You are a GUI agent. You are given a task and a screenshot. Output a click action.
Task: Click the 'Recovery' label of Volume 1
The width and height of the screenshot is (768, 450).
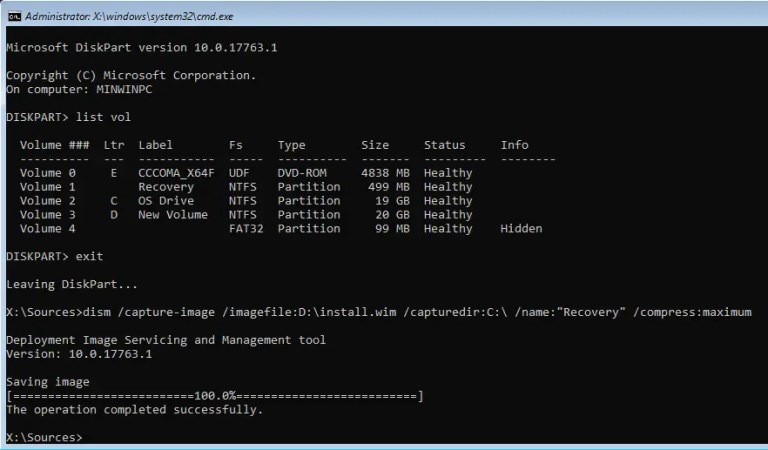point(166,187)
